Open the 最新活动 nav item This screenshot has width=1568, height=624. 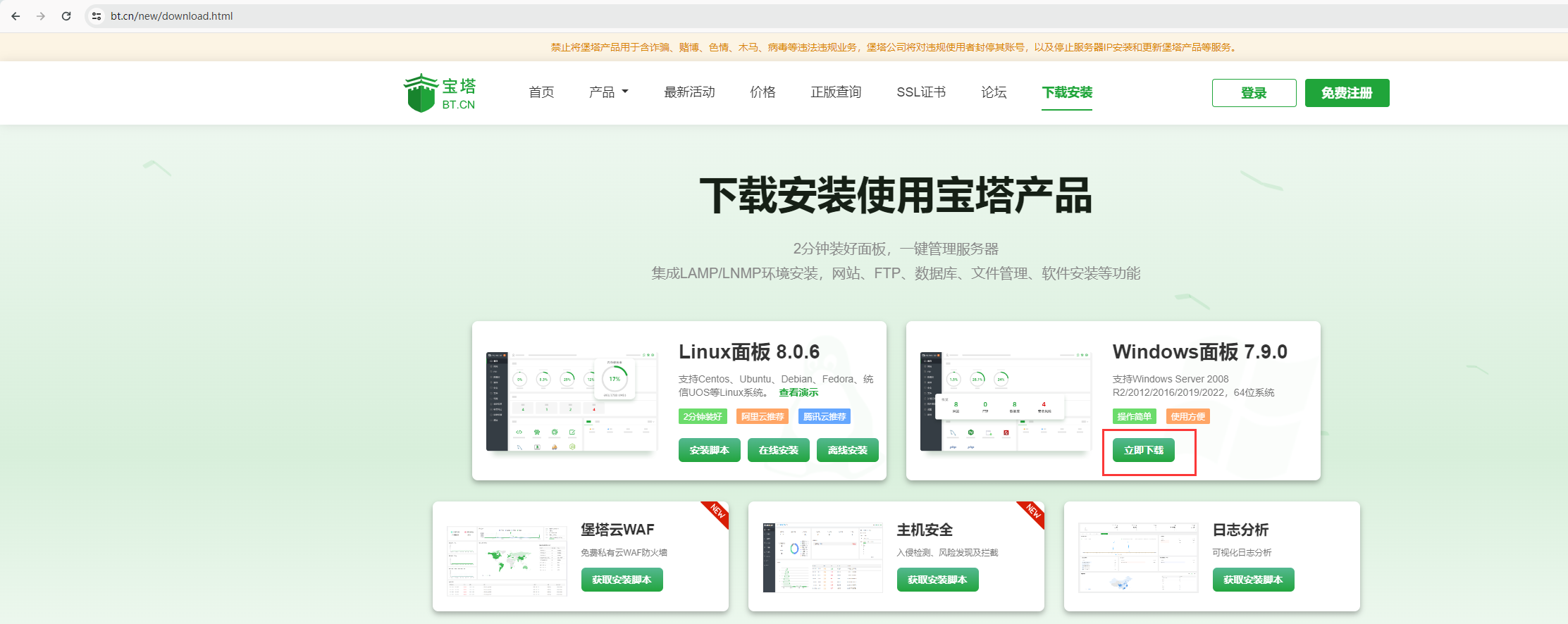(689, 92)
